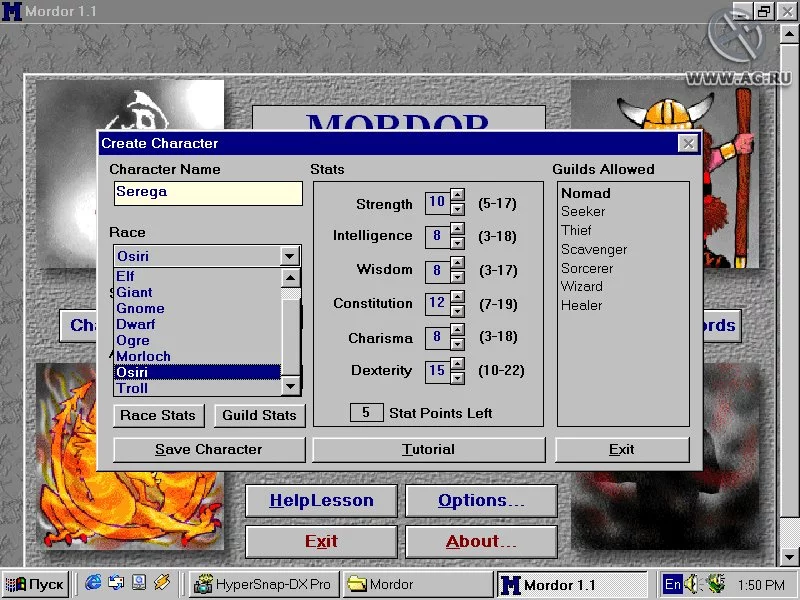Click the Character Name field

click(208, 193)
